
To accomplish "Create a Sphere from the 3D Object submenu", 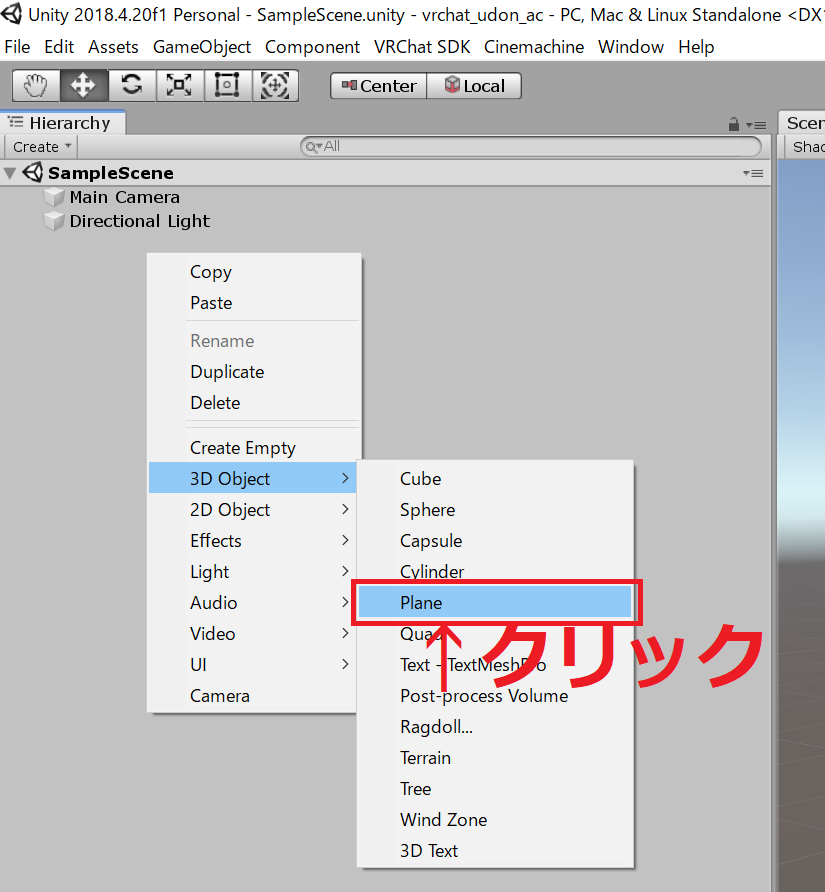I will click(x=495, y=510).
